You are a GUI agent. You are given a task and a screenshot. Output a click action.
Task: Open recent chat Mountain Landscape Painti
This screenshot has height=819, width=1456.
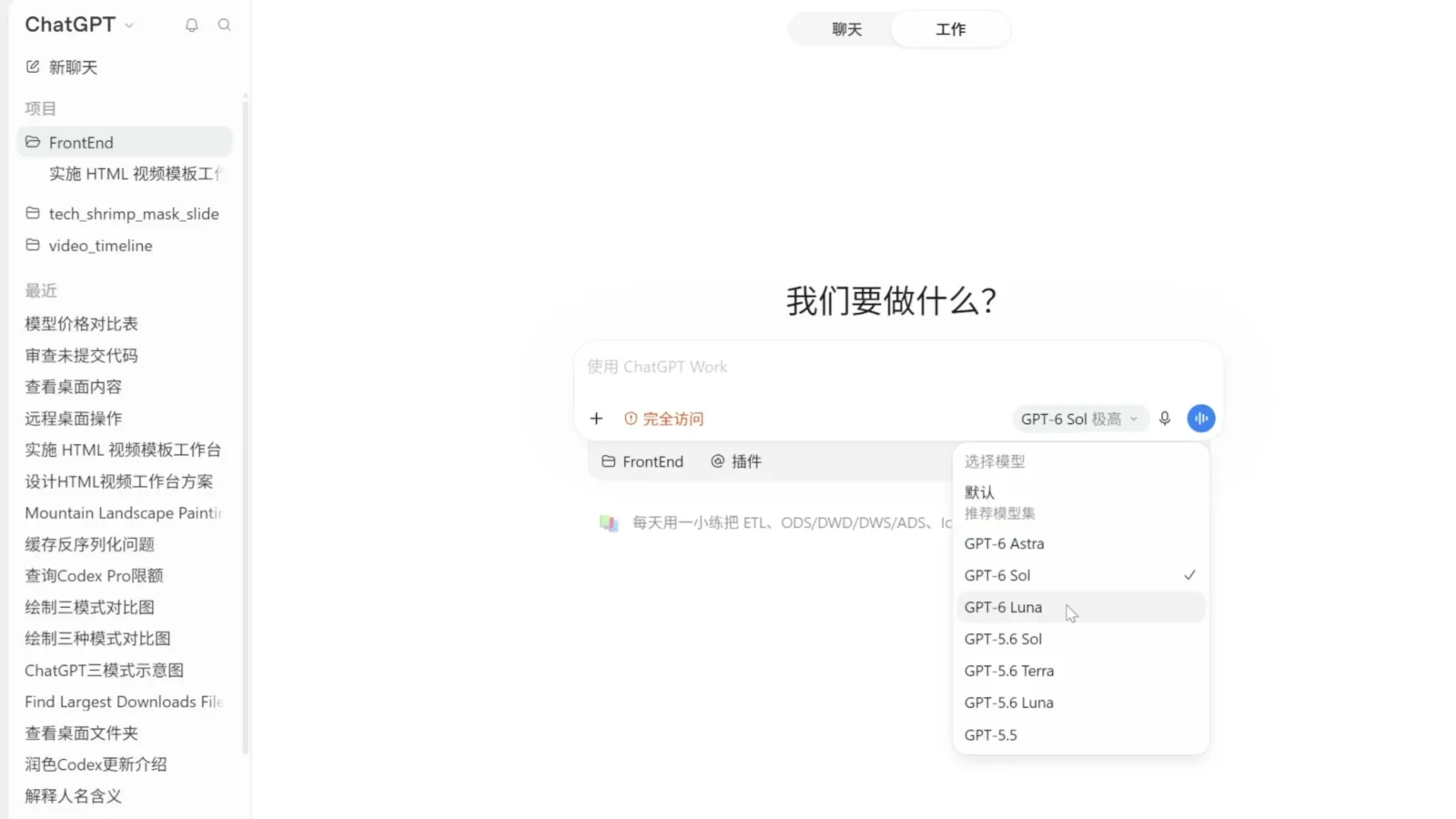(x=124, y=512)
